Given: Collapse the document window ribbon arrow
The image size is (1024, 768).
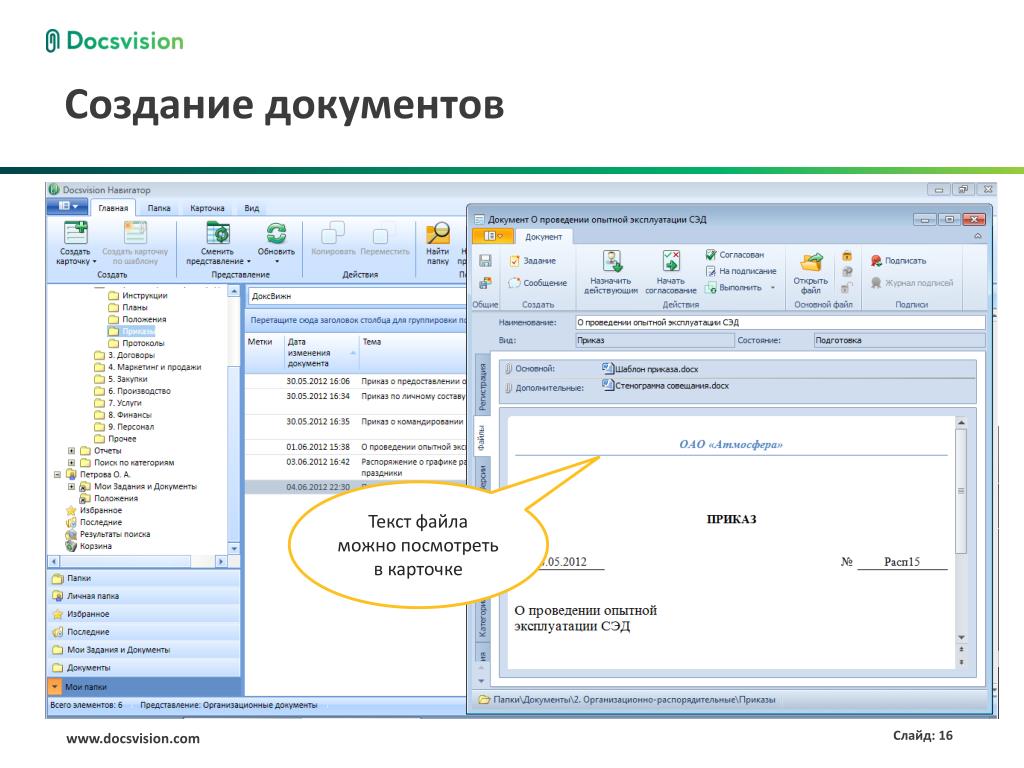Looking at the screenshot, I should tap(978, 236).
